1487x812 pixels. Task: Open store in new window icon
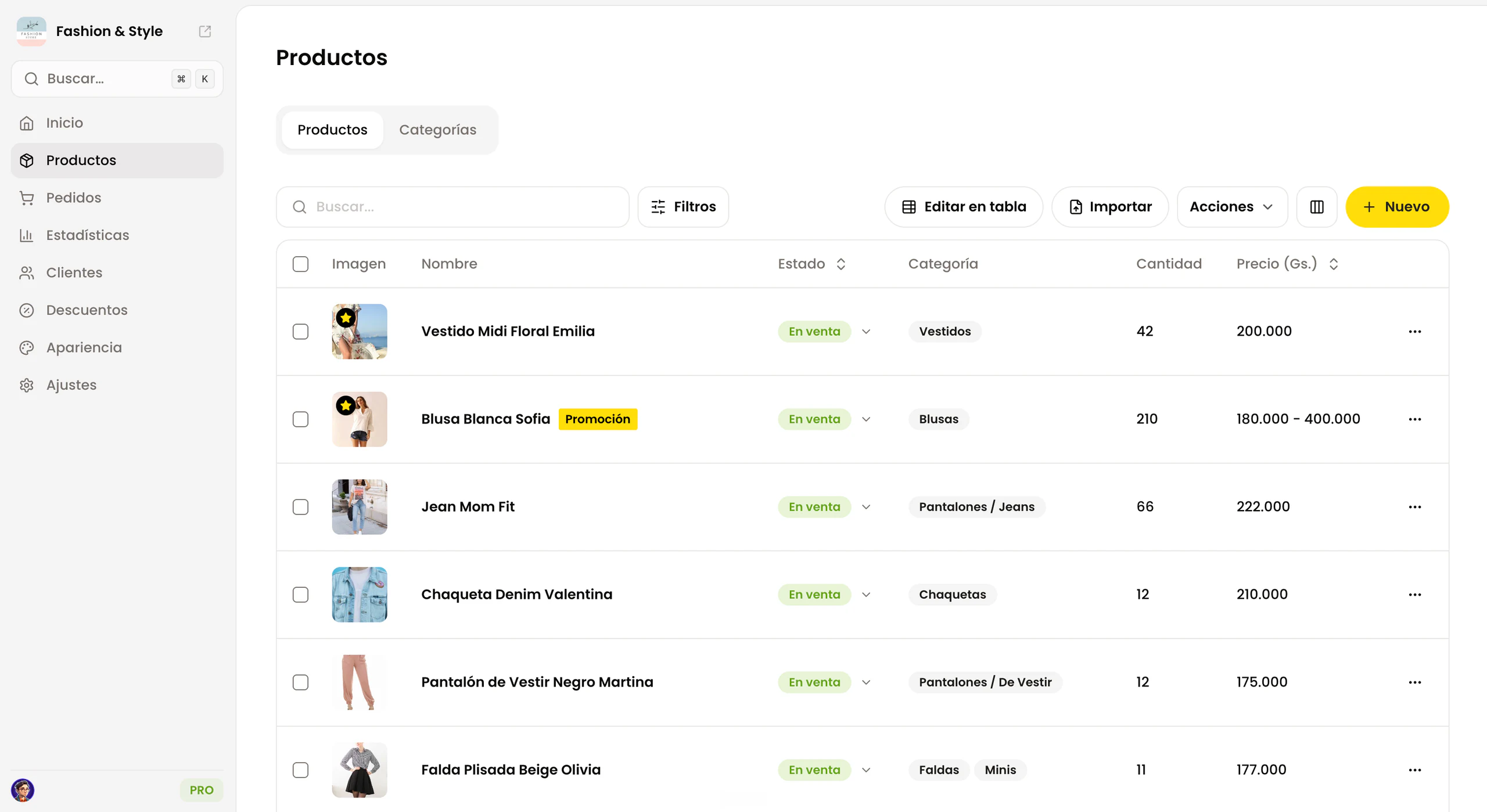[205, 31]
